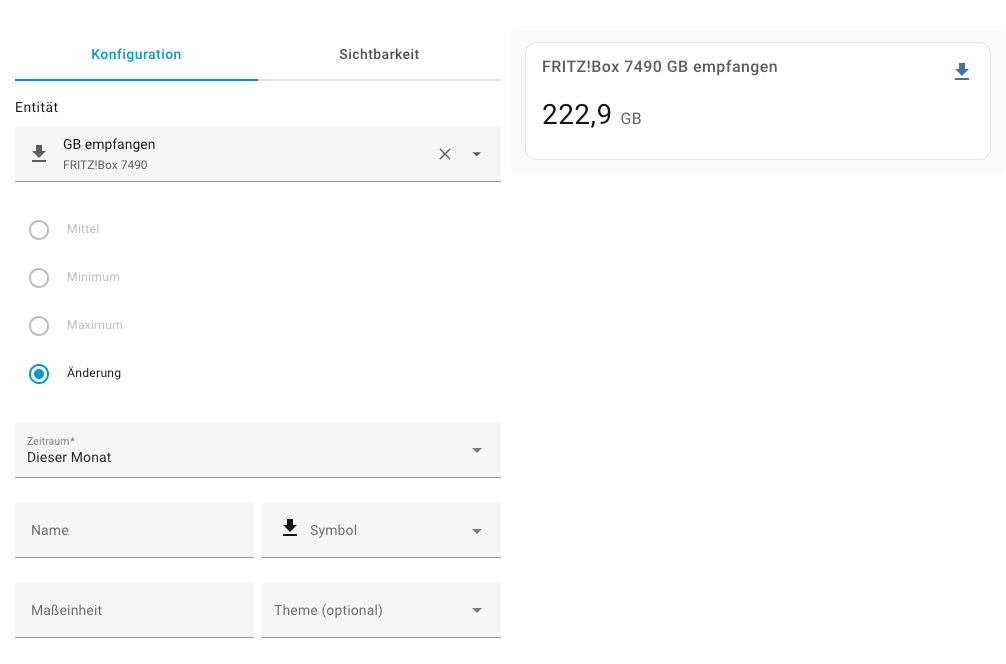Image resolution: width=1006 pixels, height=664 pixels.
Task: Open the Theme (optional) dropdown arrow
Action: (477, 610)
